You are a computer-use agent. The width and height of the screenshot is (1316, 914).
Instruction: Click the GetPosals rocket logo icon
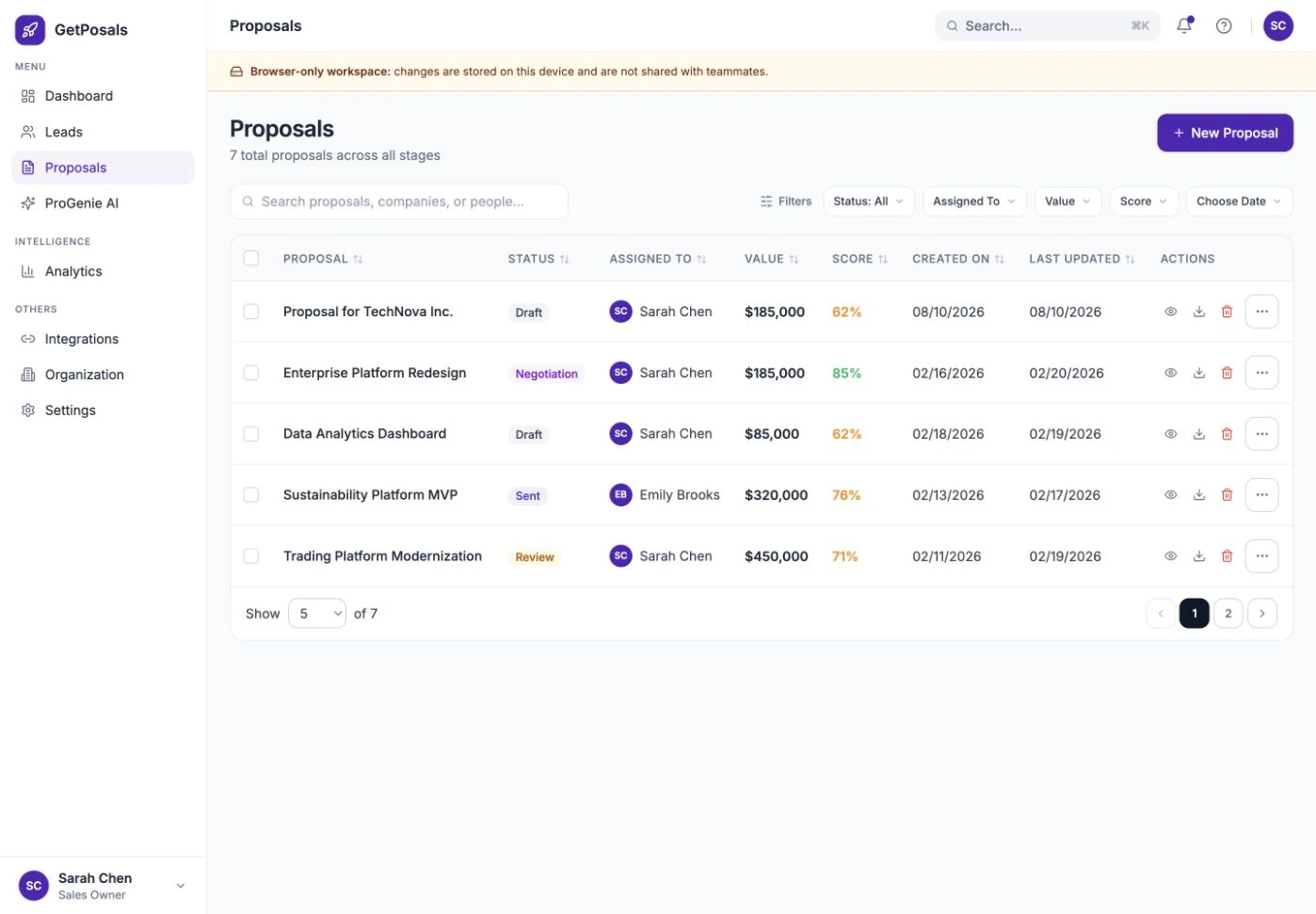(x=30, y=29)
